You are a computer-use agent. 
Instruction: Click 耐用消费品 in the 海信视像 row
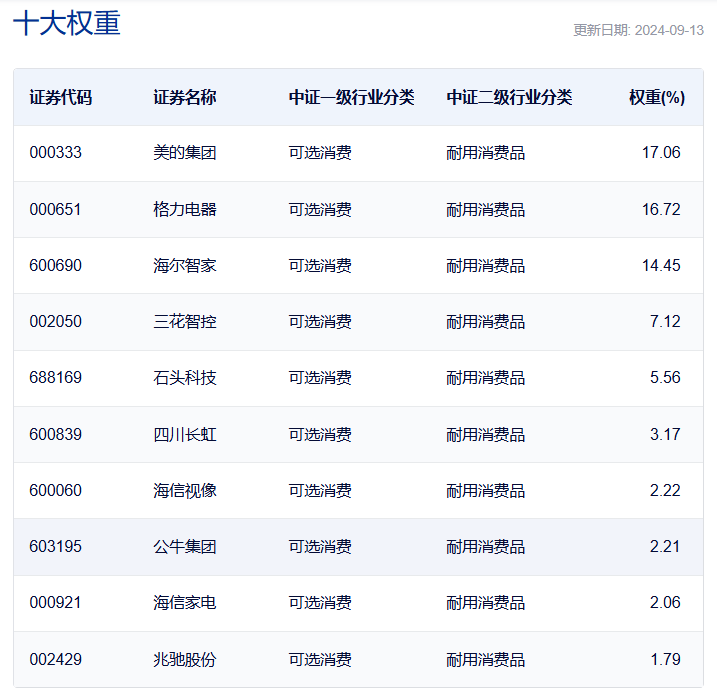pyautogui.click(x=485, y=490)
